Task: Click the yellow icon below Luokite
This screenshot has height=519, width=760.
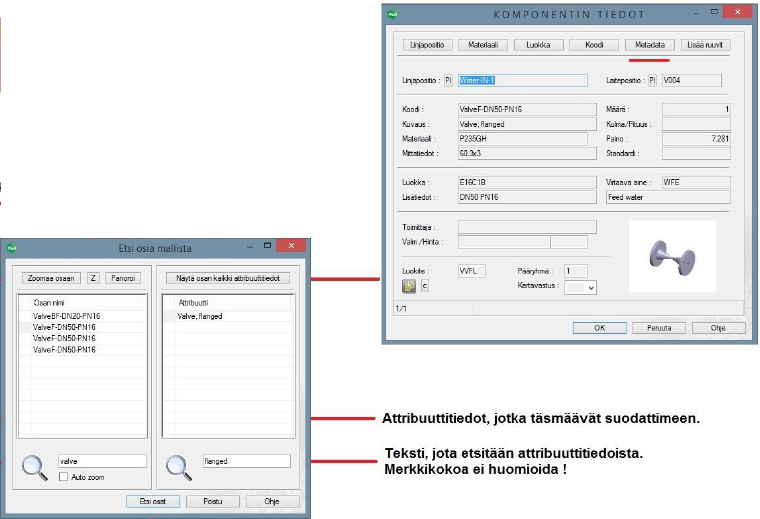Action: (x=408, y=287)
